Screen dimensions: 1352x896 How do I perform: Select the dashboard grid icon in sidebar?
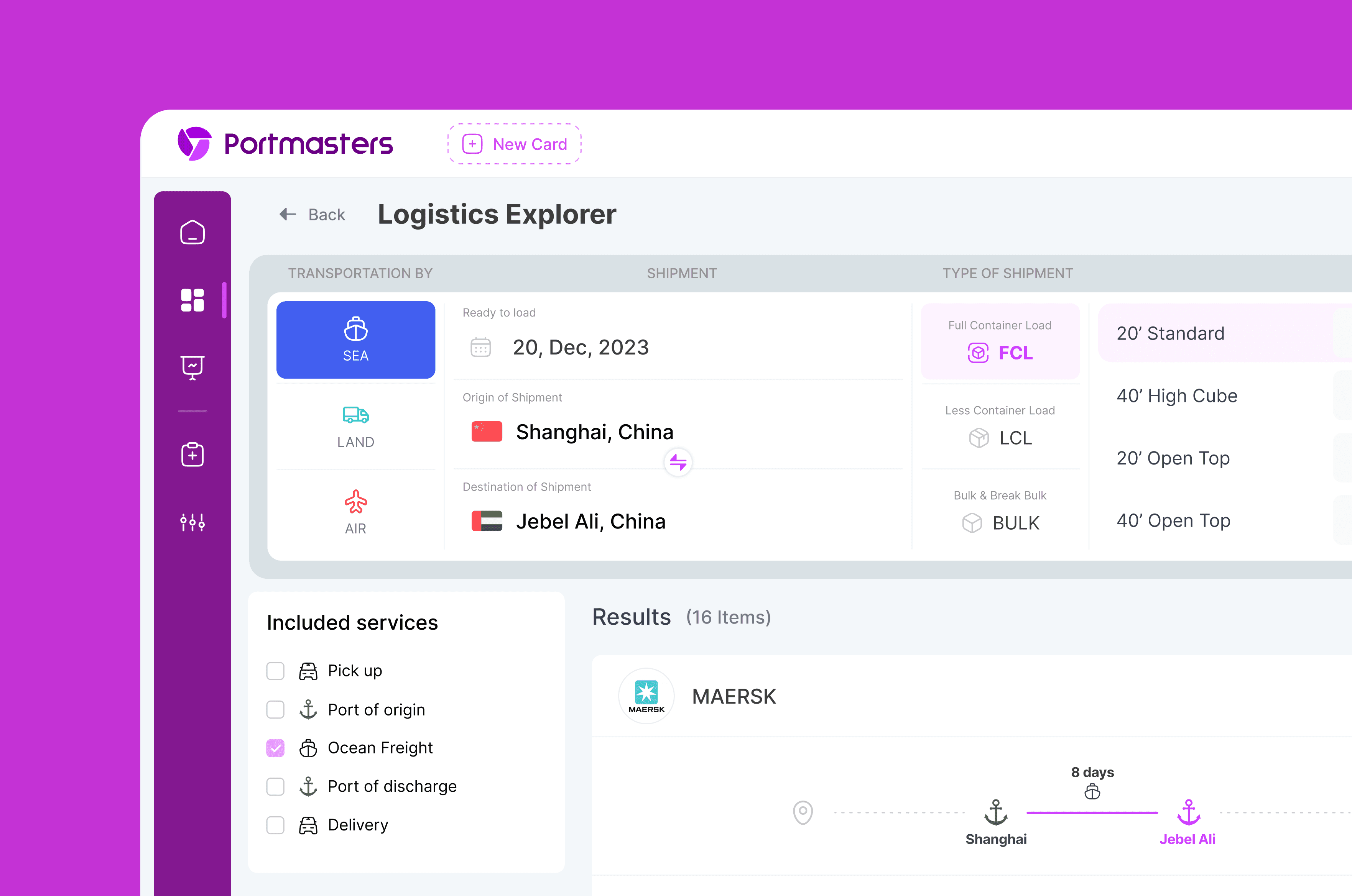(x=192, y=300)
